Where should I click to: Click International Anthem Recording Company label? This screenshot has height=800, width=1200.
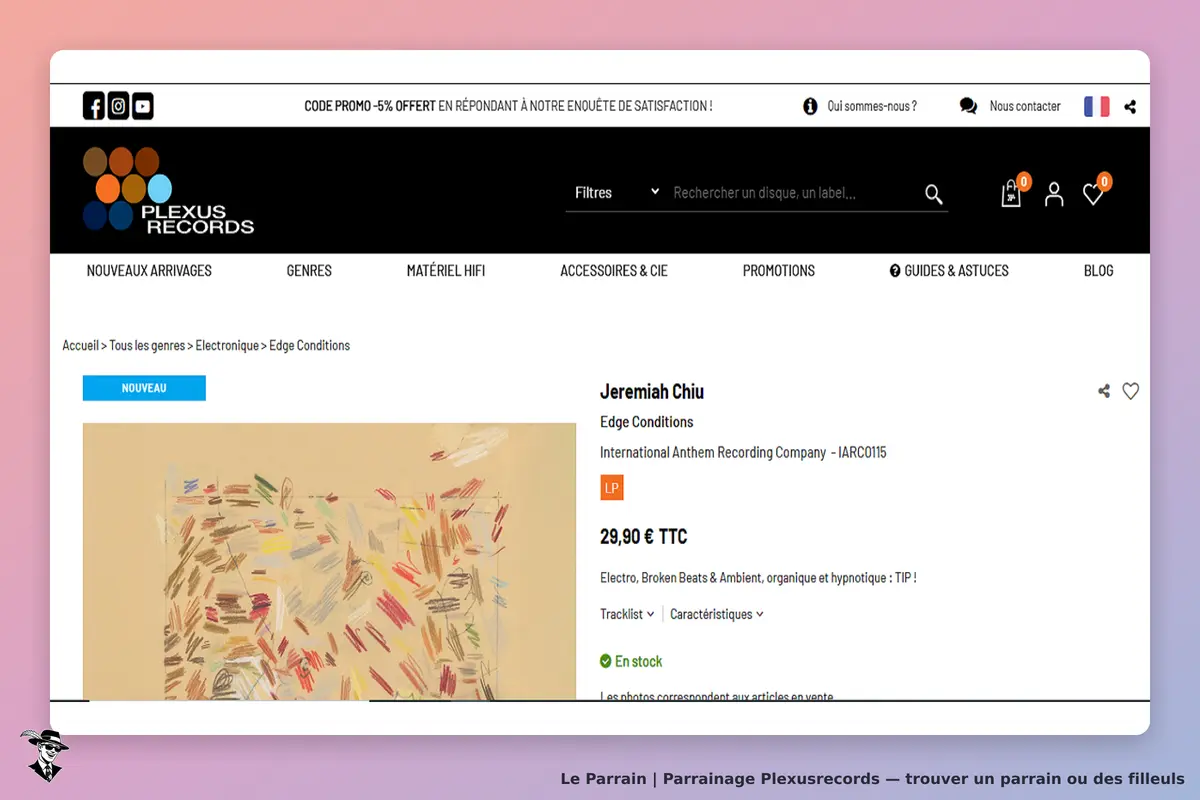click(713, 452)
